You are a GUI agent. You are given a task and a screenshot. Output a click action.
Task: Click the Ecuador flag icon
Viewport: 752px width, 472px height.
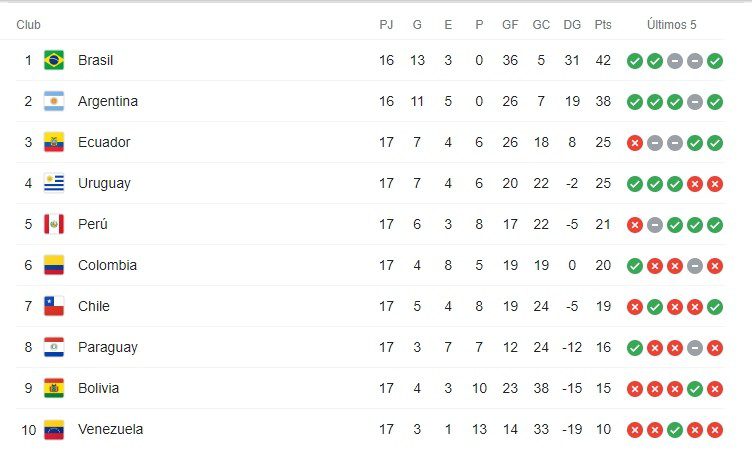tap(54, 142)
